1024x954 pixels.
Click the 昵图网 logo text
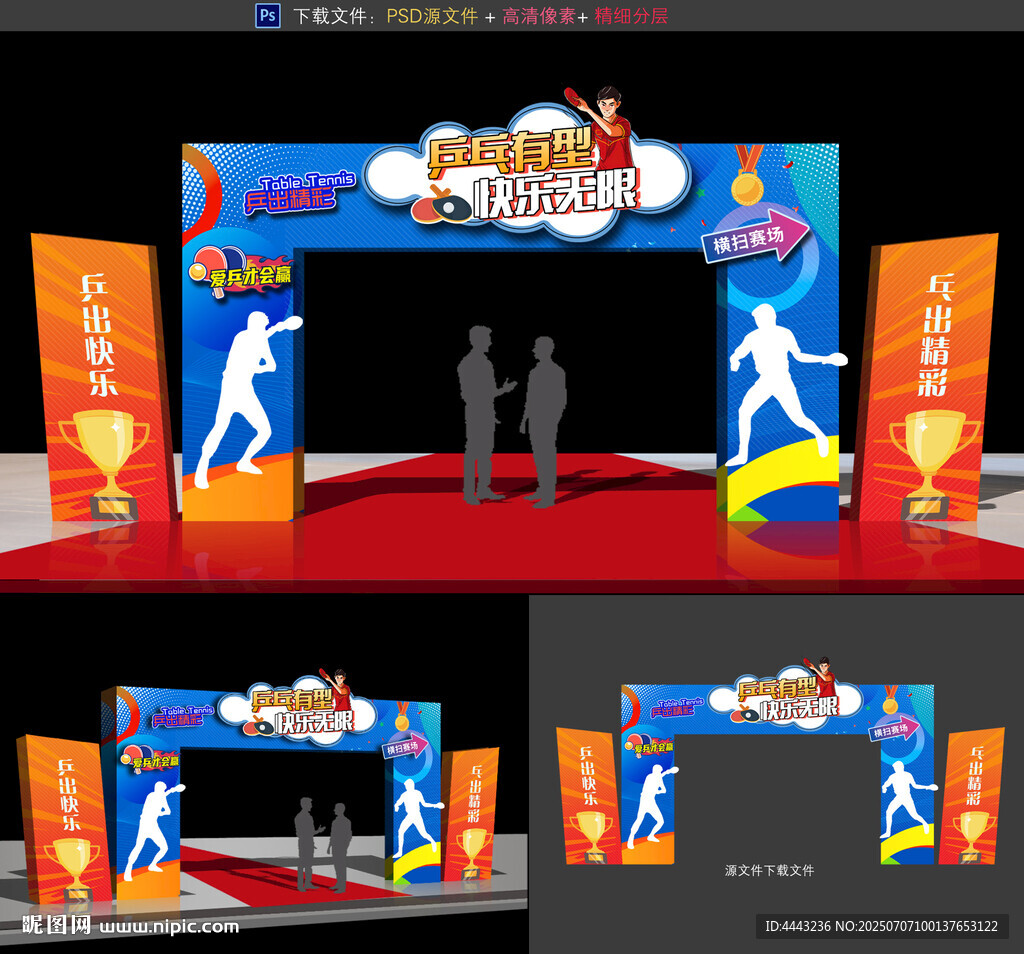coord(58,925)
